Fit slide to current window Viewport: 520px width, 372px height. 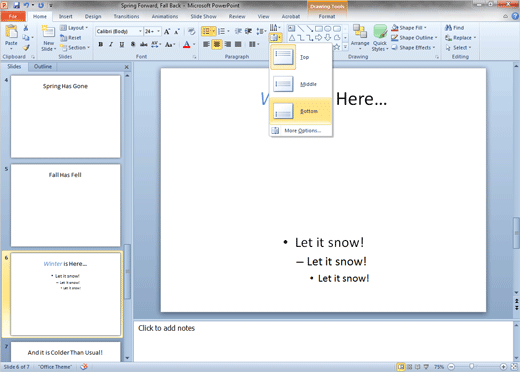pos(514,367)
